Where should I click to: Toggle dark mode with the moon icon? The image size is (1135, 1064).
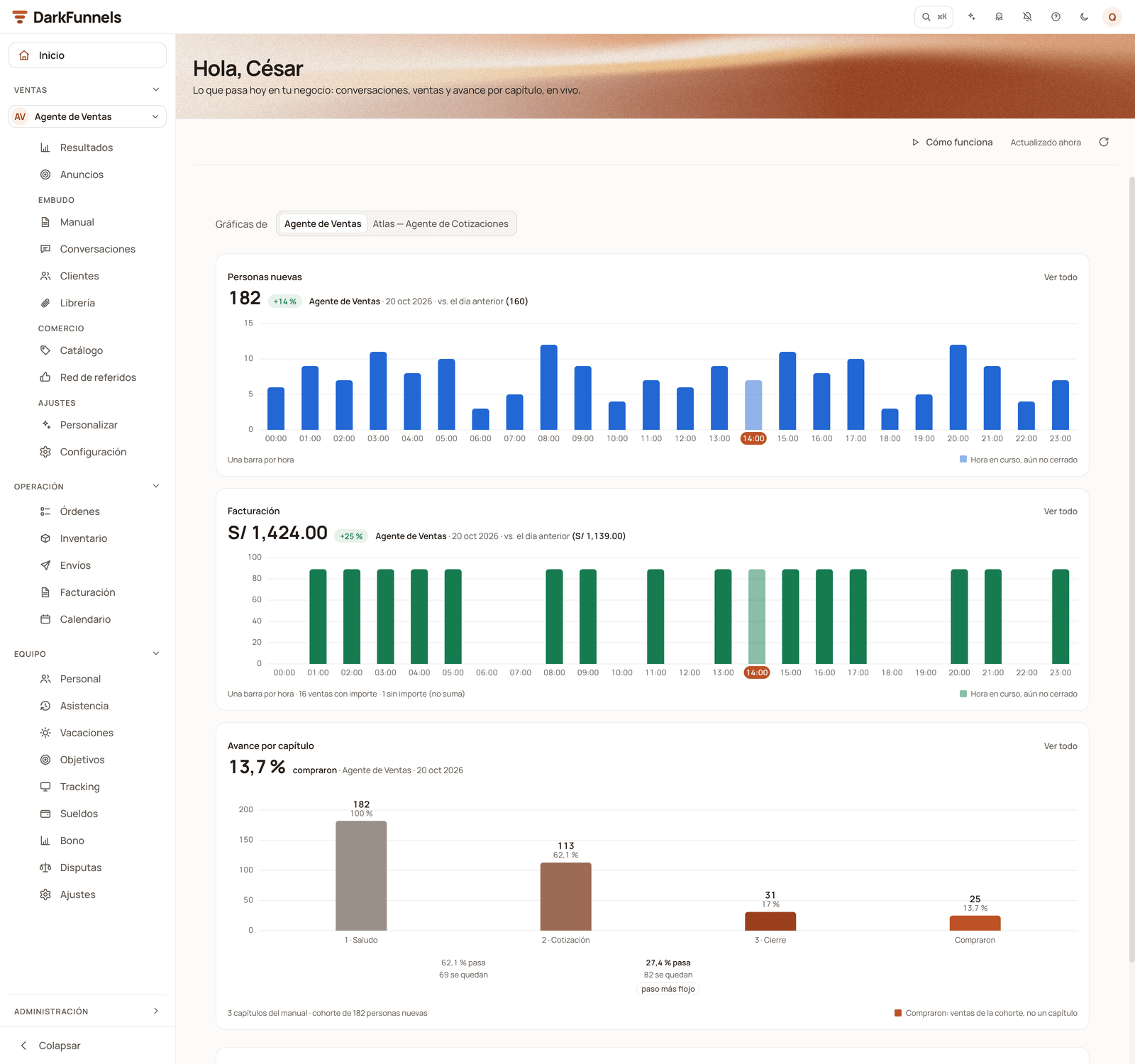(x=1084, y=17)
